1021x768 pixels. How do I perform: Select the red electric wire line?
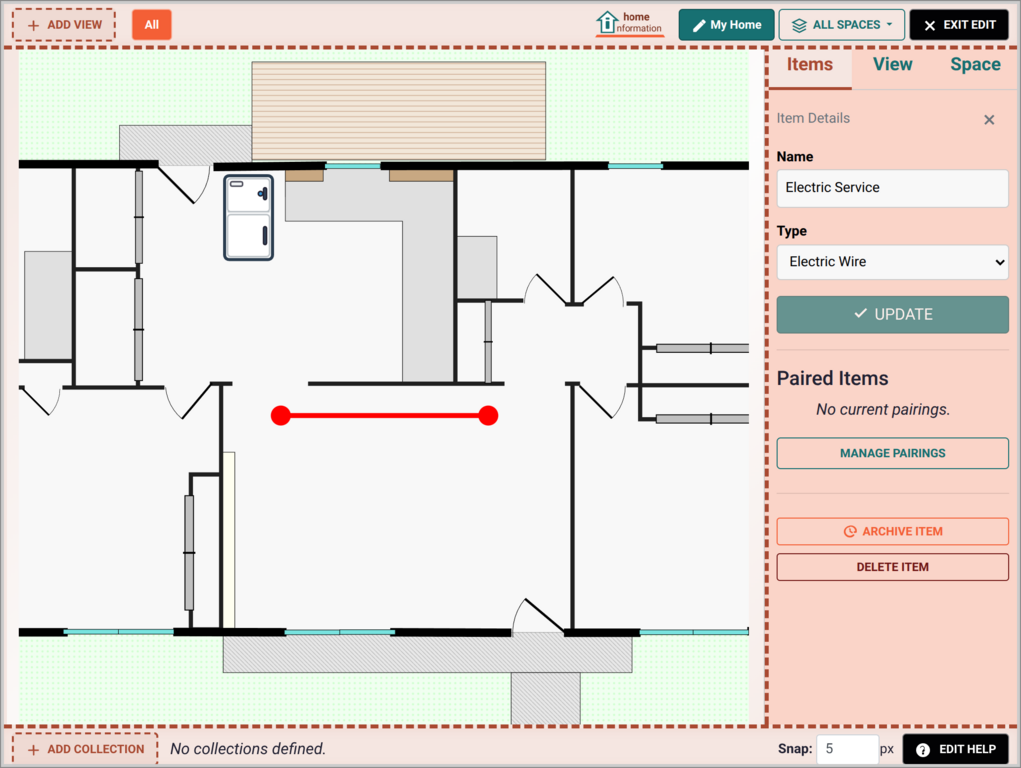click(384, 416)
